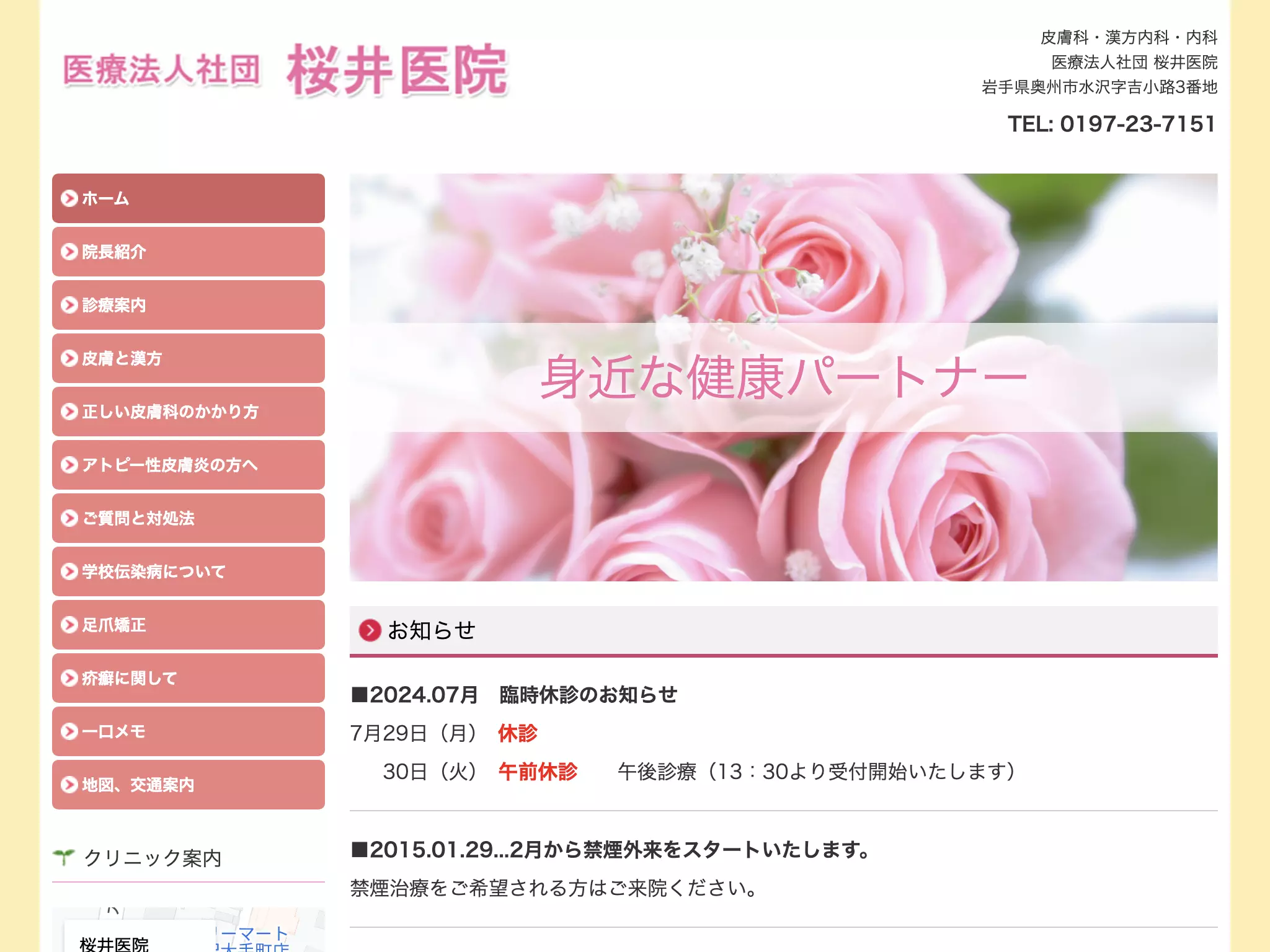The image size is (1270, 952).
Task: Go to 院長紹介 page
Action: (x=189, y=252)
